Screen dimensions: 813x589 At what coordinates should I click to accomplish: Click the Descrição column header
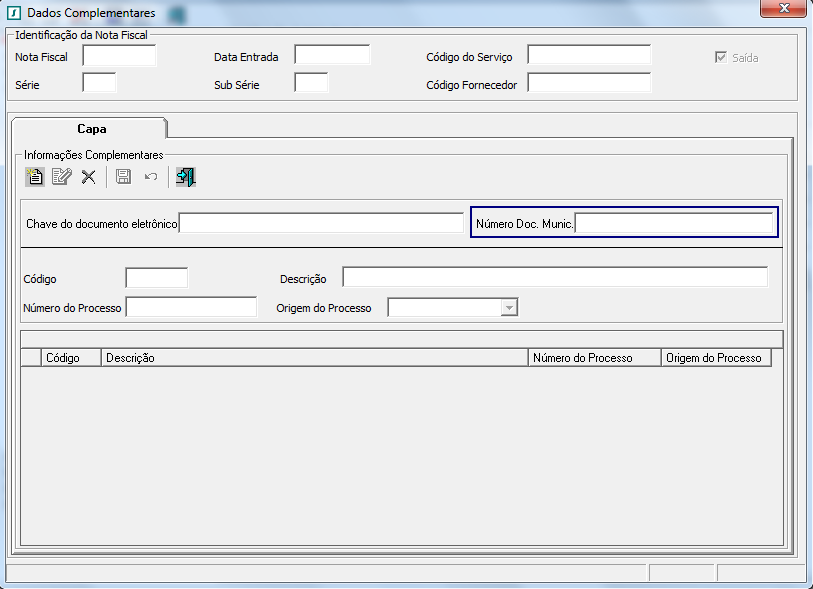[314, 358]
